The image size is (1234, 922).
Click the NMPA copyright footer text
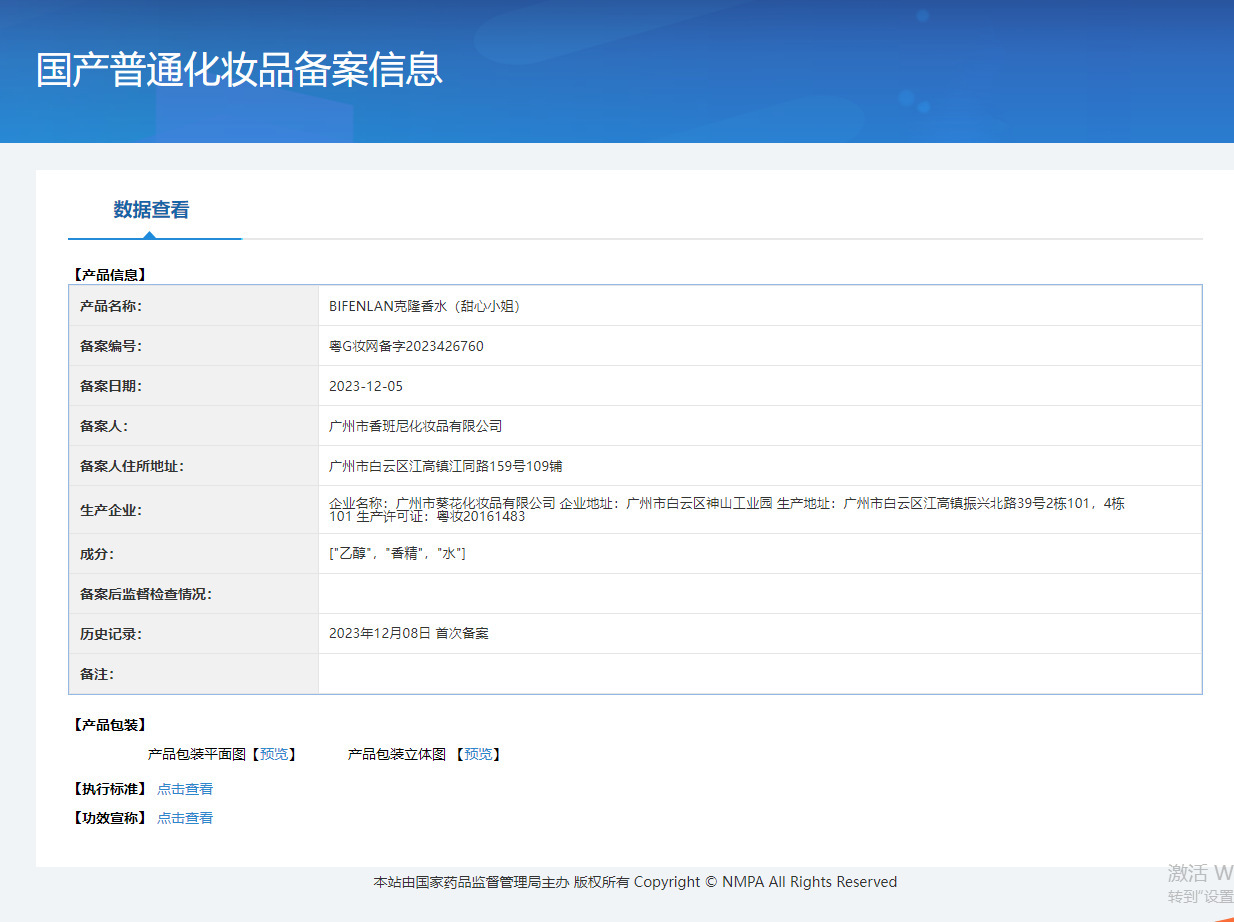click(x=635, y=882)
